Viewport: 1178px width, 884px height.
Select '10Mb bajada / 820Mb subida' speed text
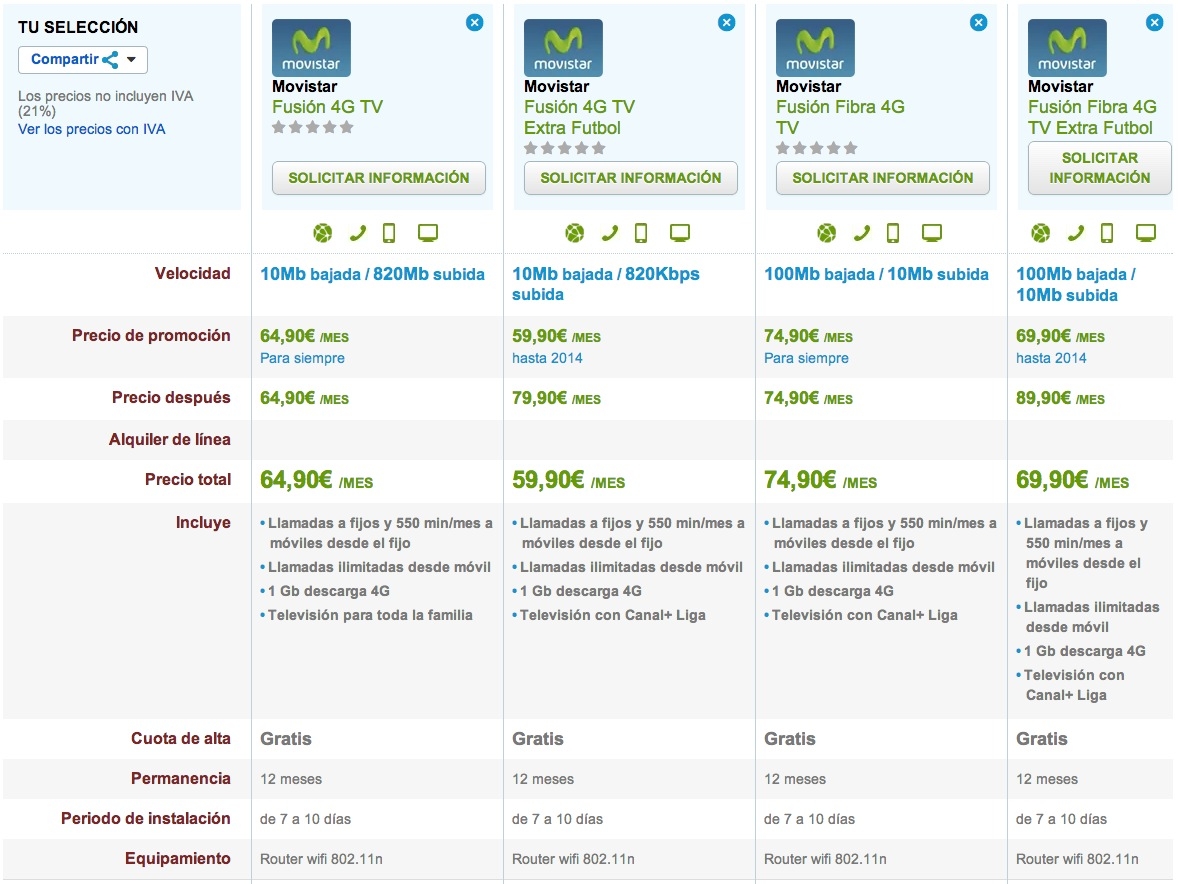coord(373,274)
